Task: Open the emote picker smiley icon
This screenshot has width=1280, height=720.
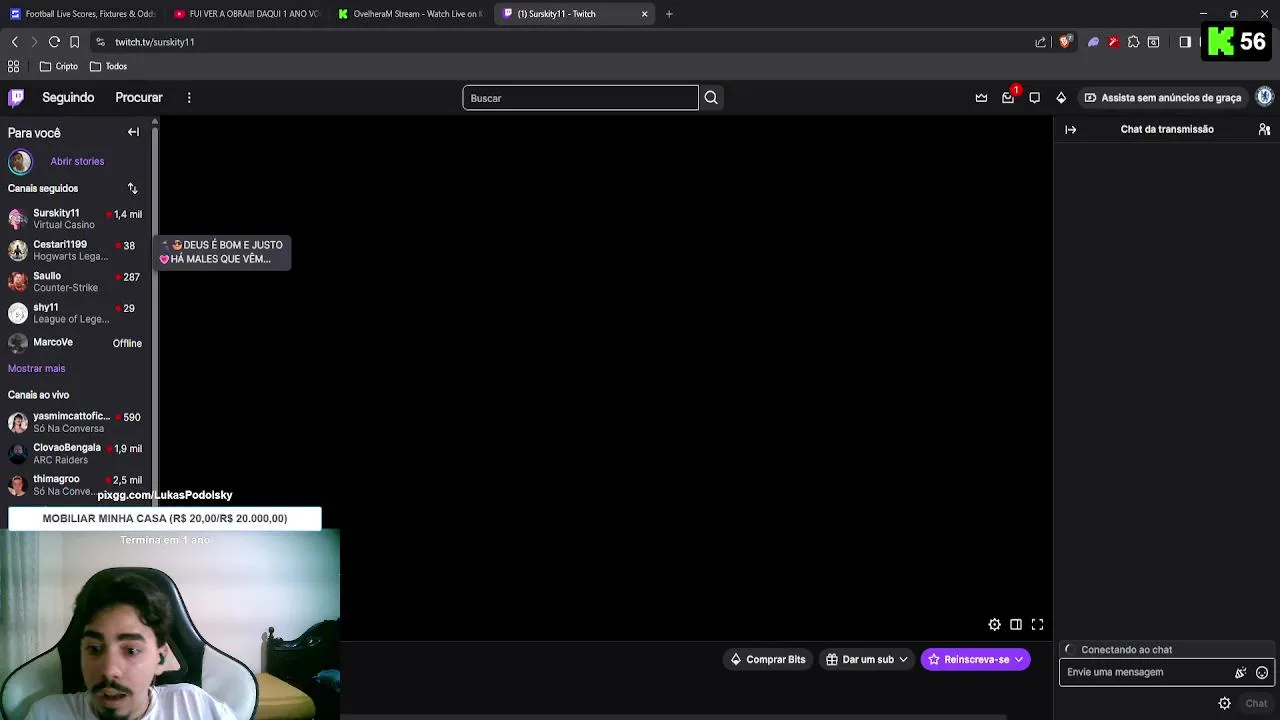Action: click(x=1262, y=673)
